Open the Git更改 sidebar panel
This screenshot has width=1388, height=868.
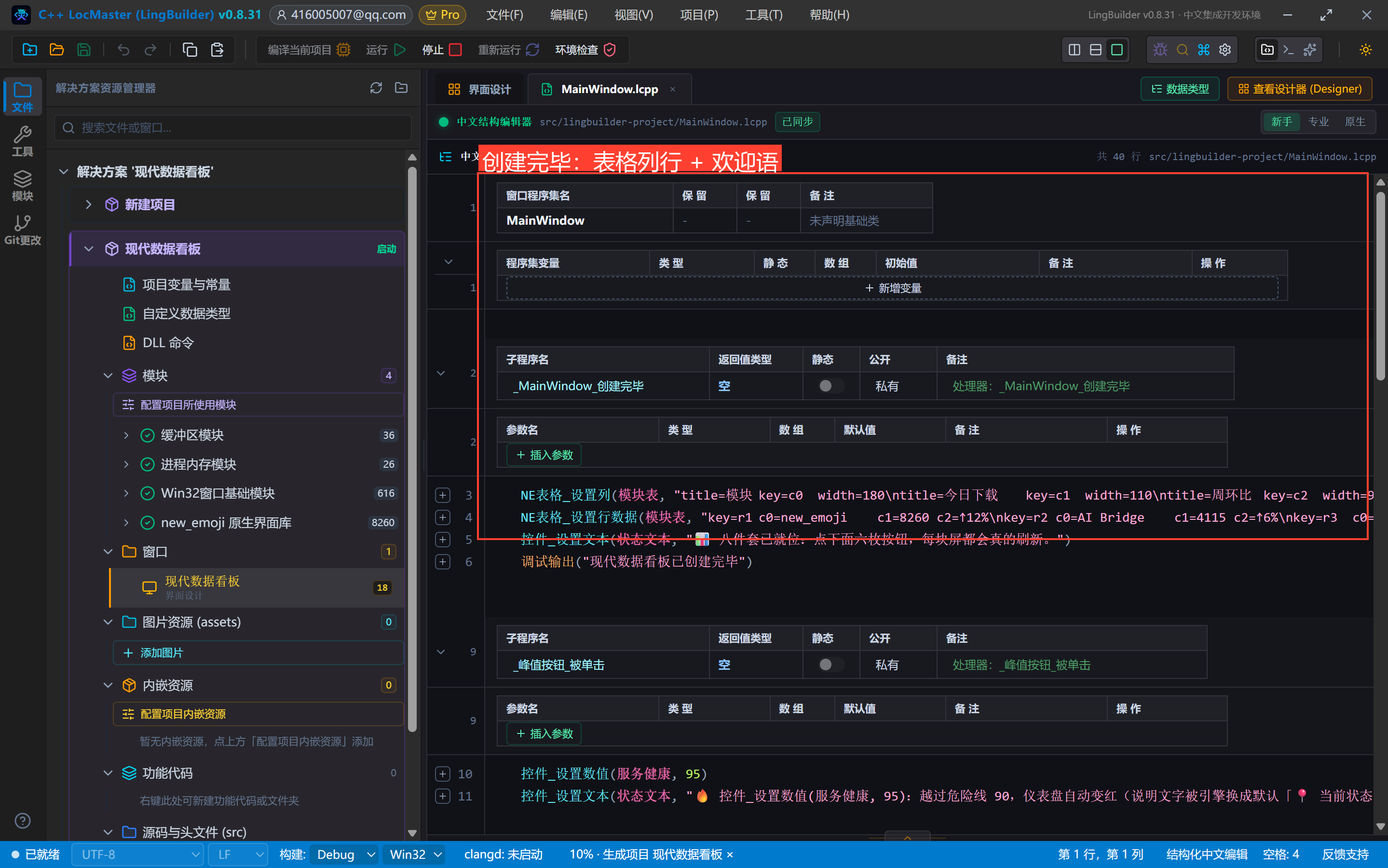coord(22,230)
